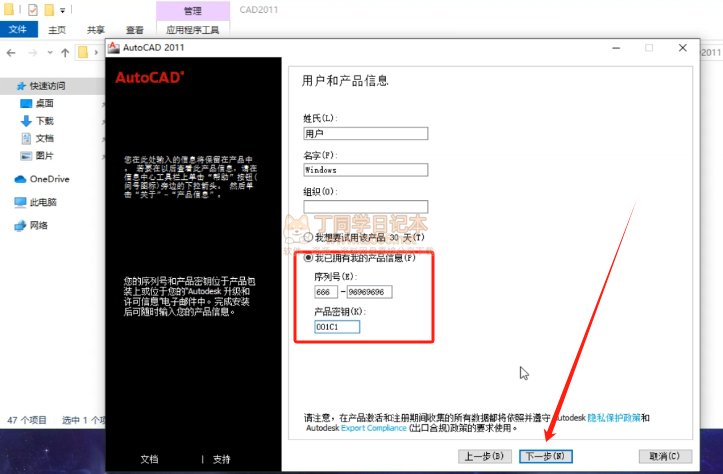Click the serial number prefix field 666
The image size is (723, 474).
326,292
